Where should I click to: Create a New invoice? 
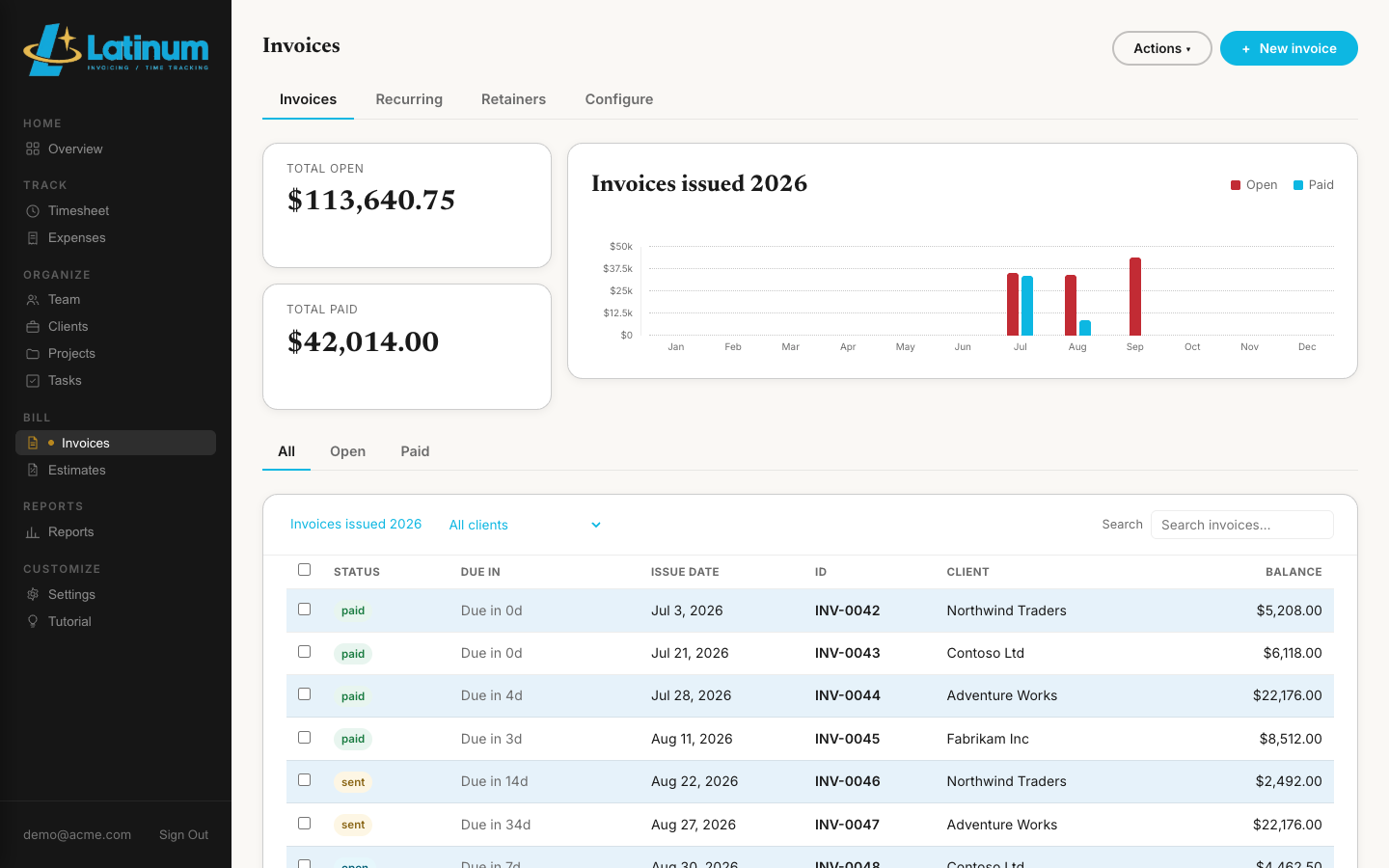tap(1289, 48)
